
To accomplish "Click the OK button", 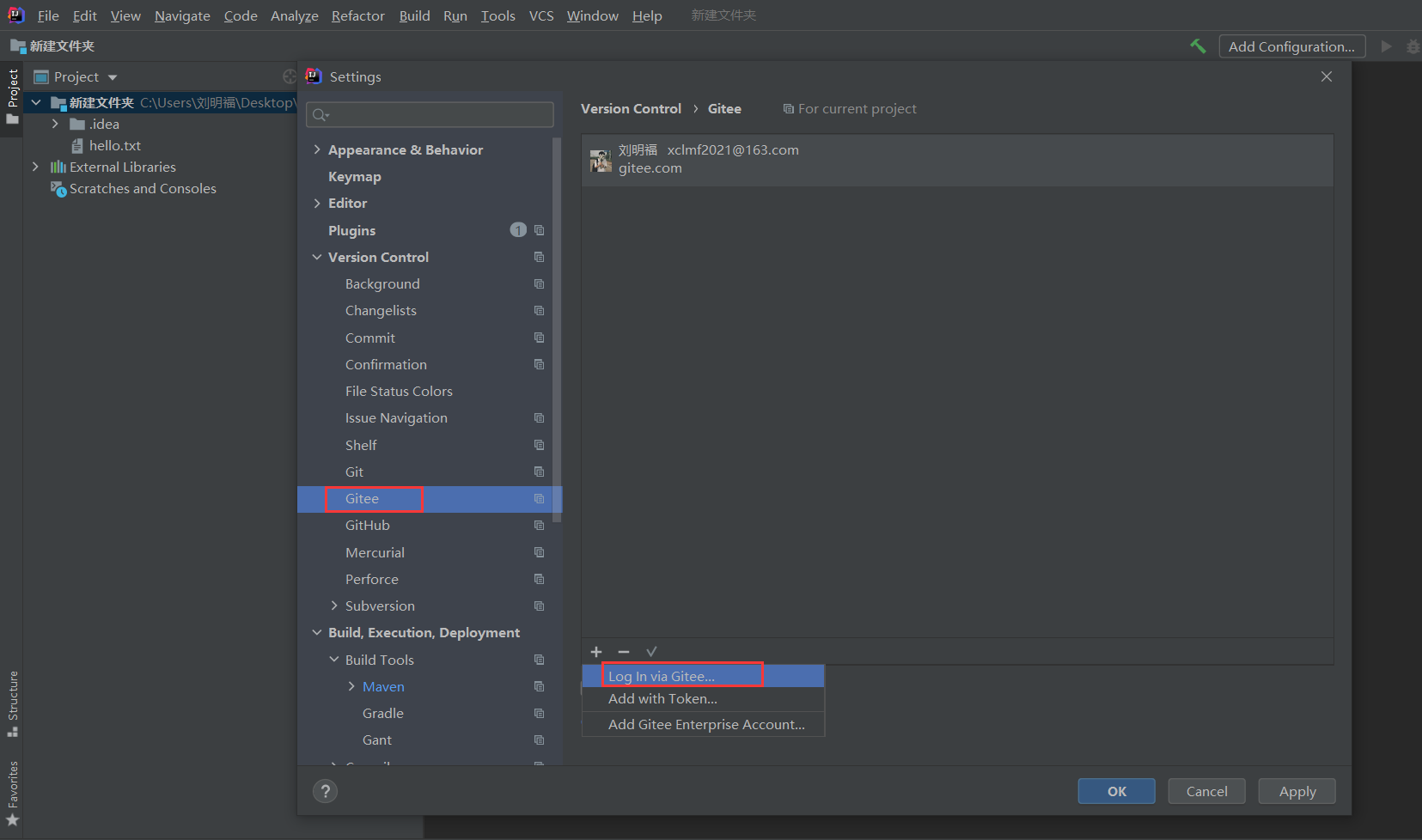I will (1117, 791).
